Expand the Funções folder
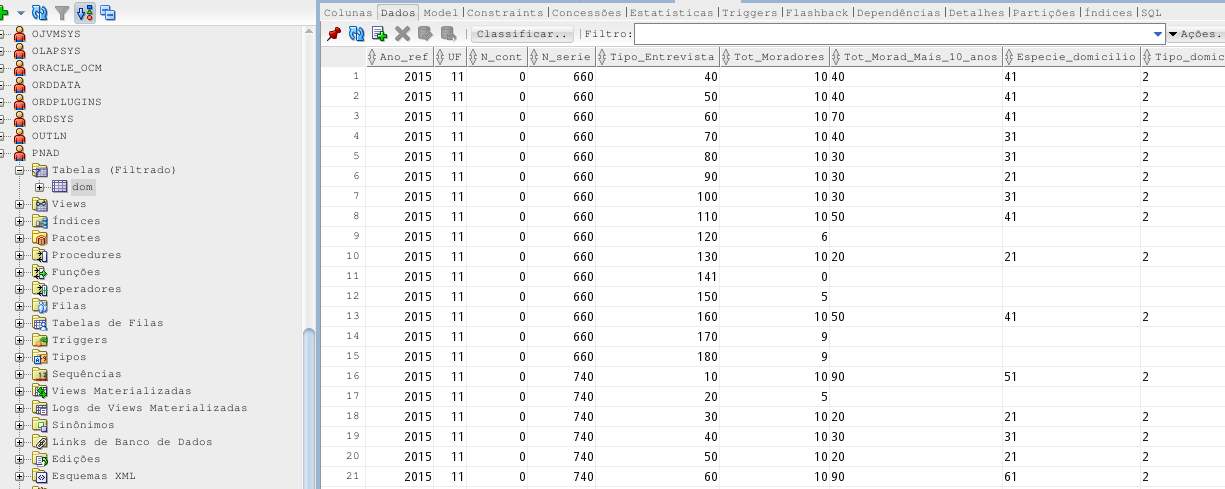1225x489 pixels. coord(20,272)
